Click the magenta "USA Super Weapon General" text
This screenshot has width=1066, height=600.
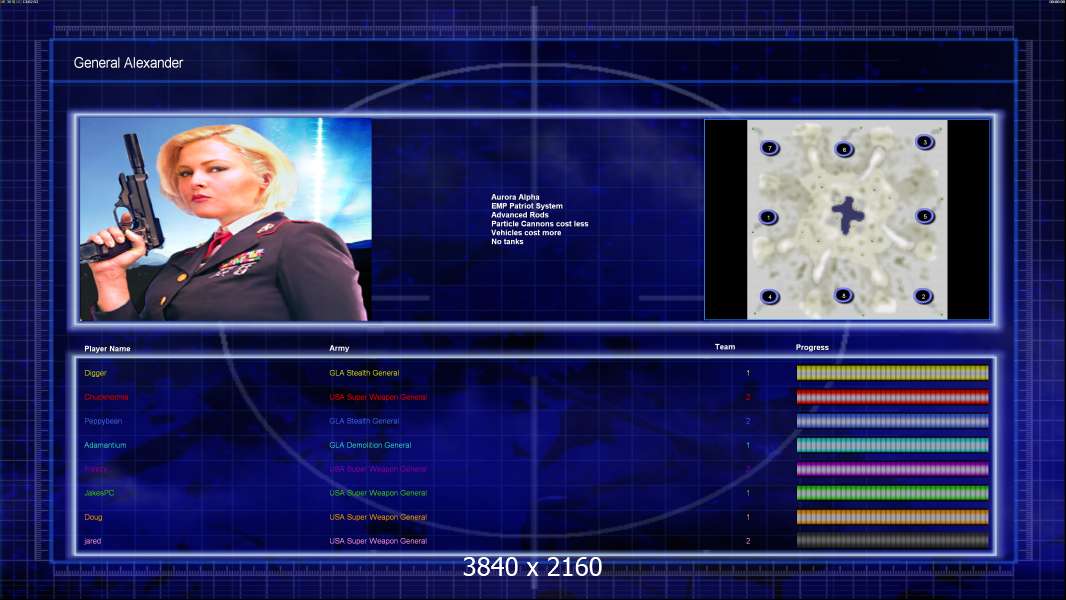click(x=378, y=469)
